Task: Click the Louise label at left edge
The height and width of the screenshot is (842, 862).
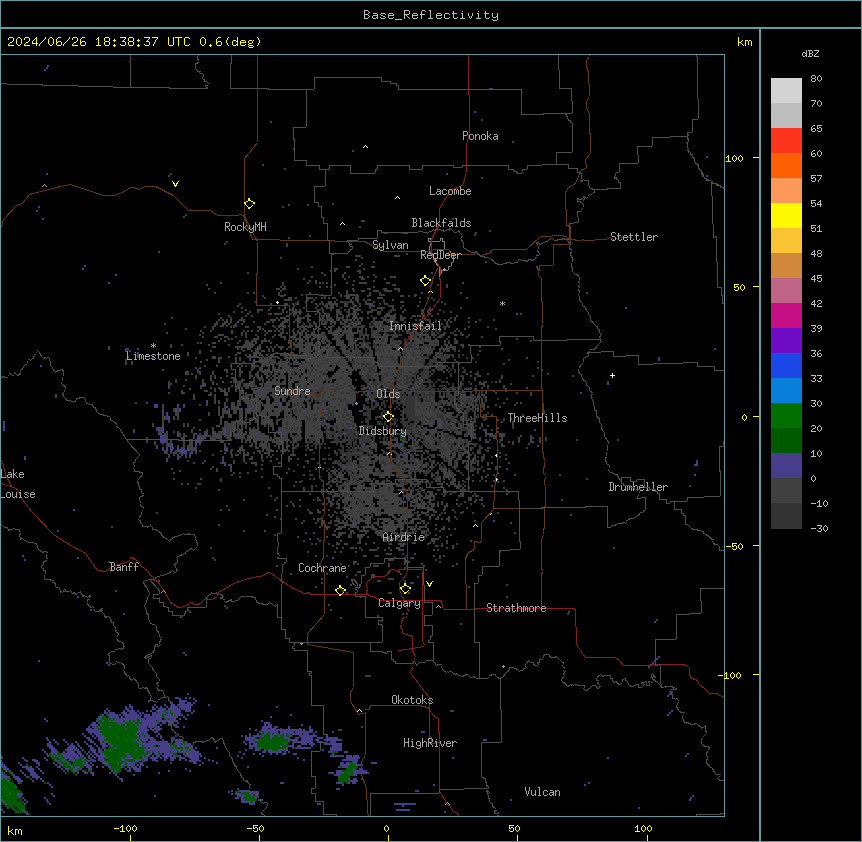Action: pyautogui.click(x=18, y=494)
